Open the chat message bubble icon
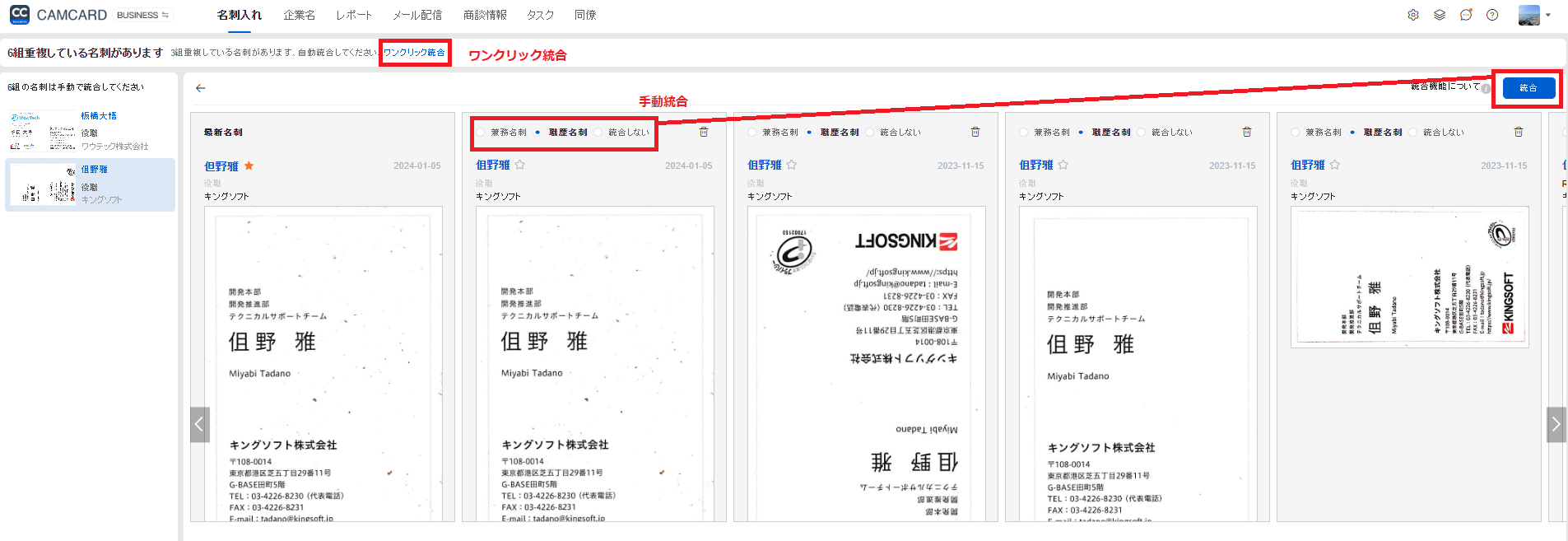 pos(1466,15)
